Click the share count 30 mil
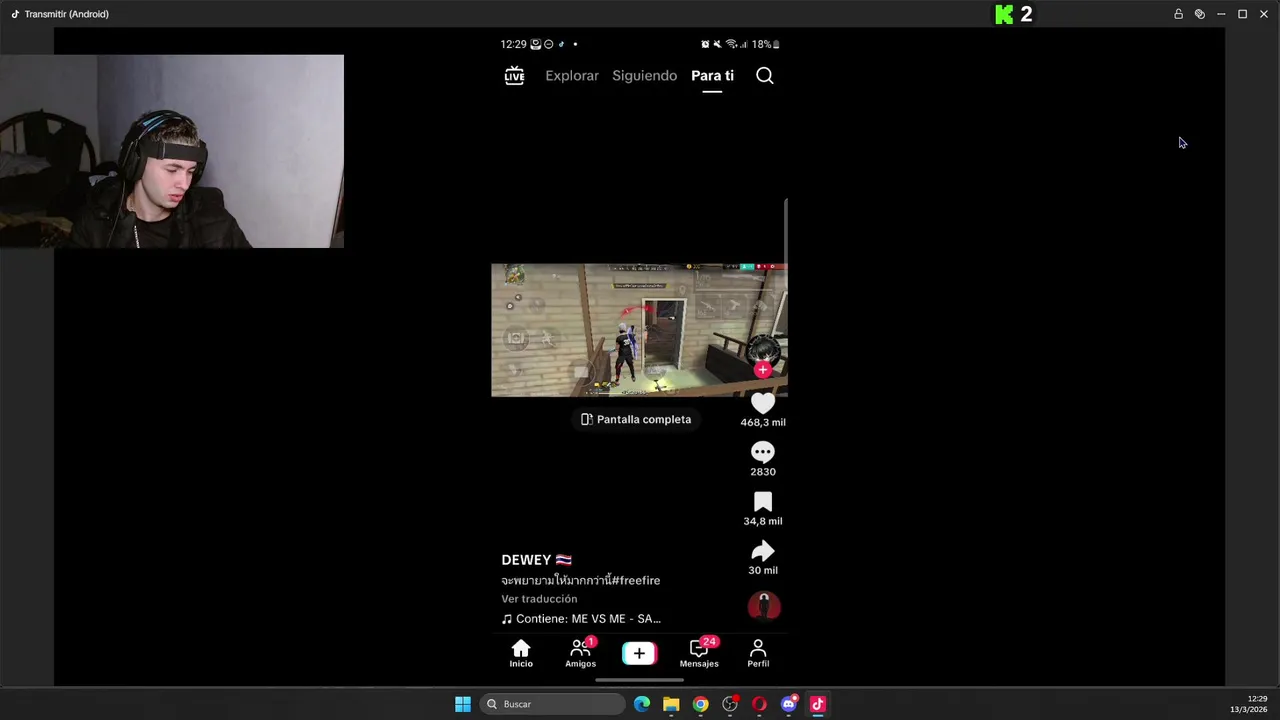The width and height of the screenshot is (1280, 720). click(763, 570)
